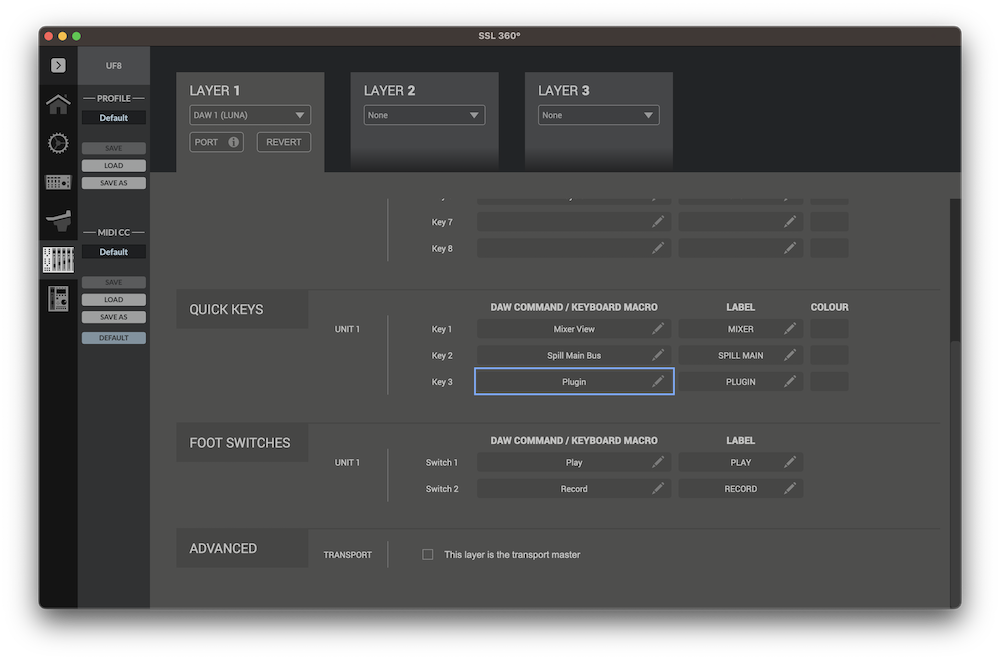Click the REVERT button
The height and width of the screenshot is (660, 1000).
tap(284, 142)
